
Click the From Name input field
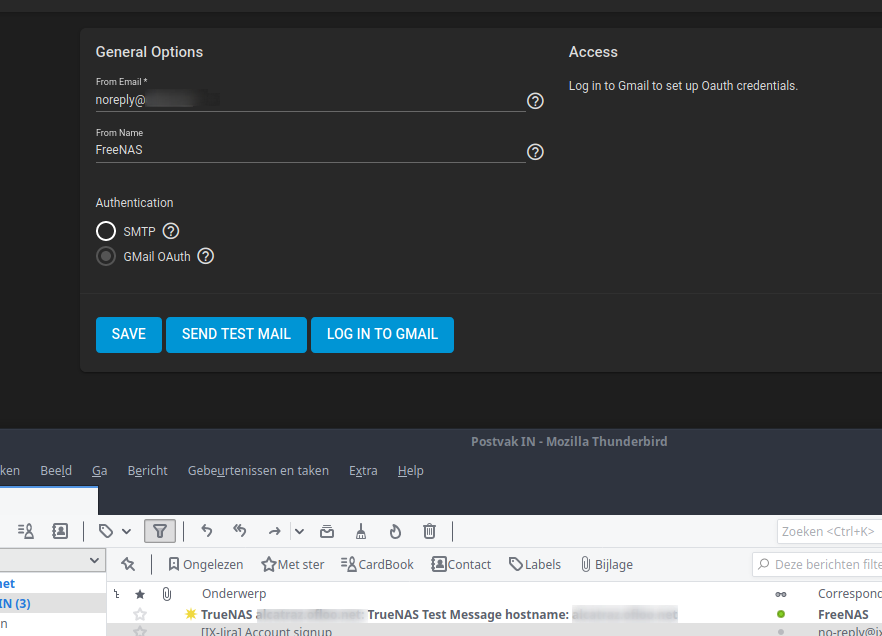pyautogui.click(x=310, y=150)
